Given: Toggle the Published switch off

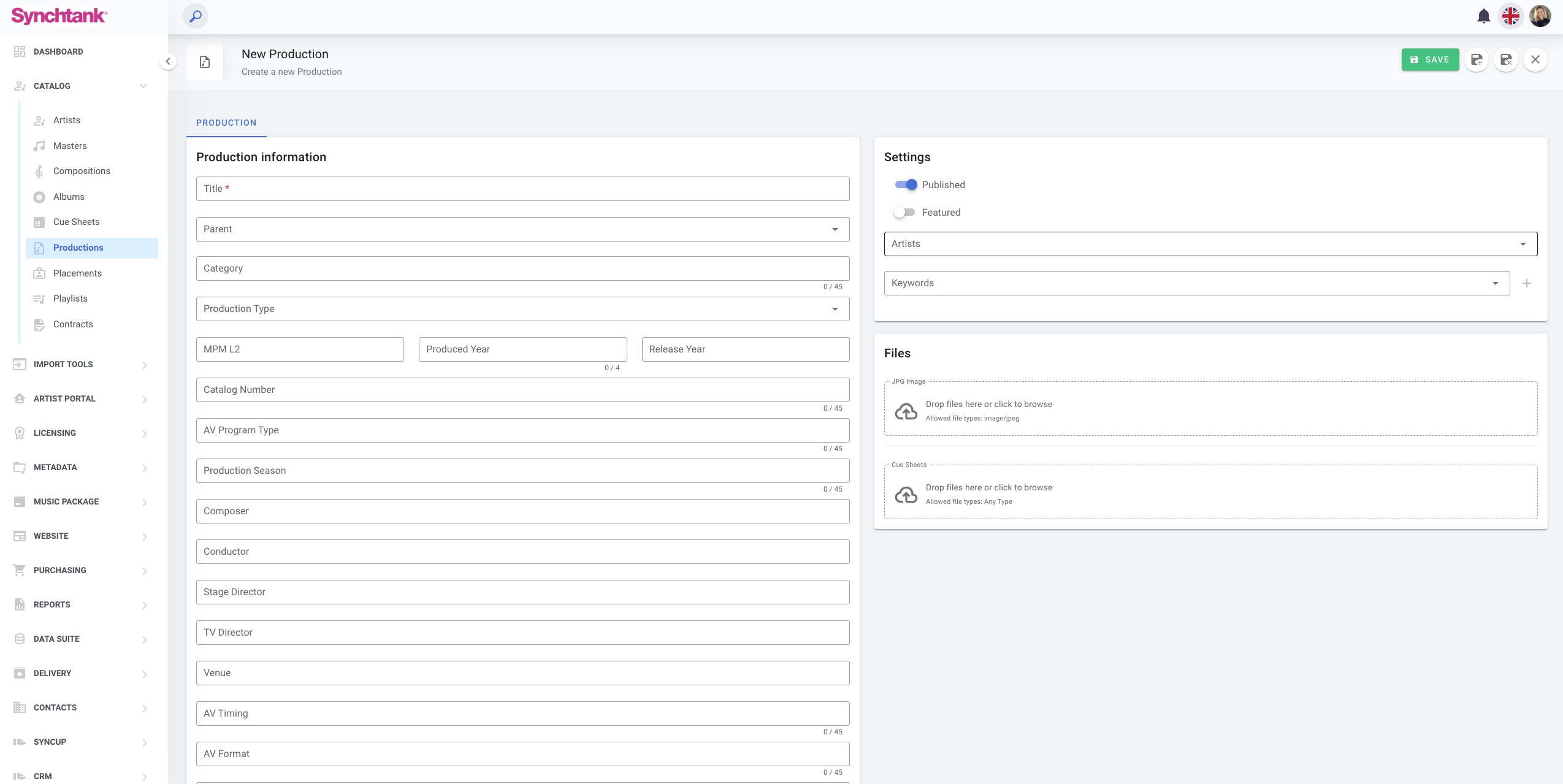Looking at the screenshot, I should click(906, 185).
